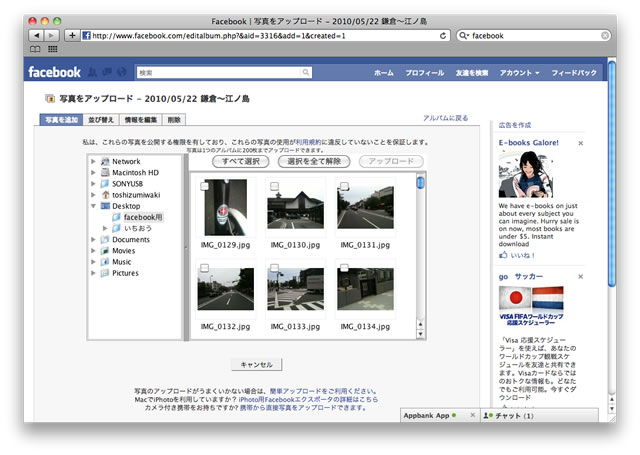The height and width of the screenshot is (455, 640).
Task: Close the E-books Galore ad
Action: 580,143
